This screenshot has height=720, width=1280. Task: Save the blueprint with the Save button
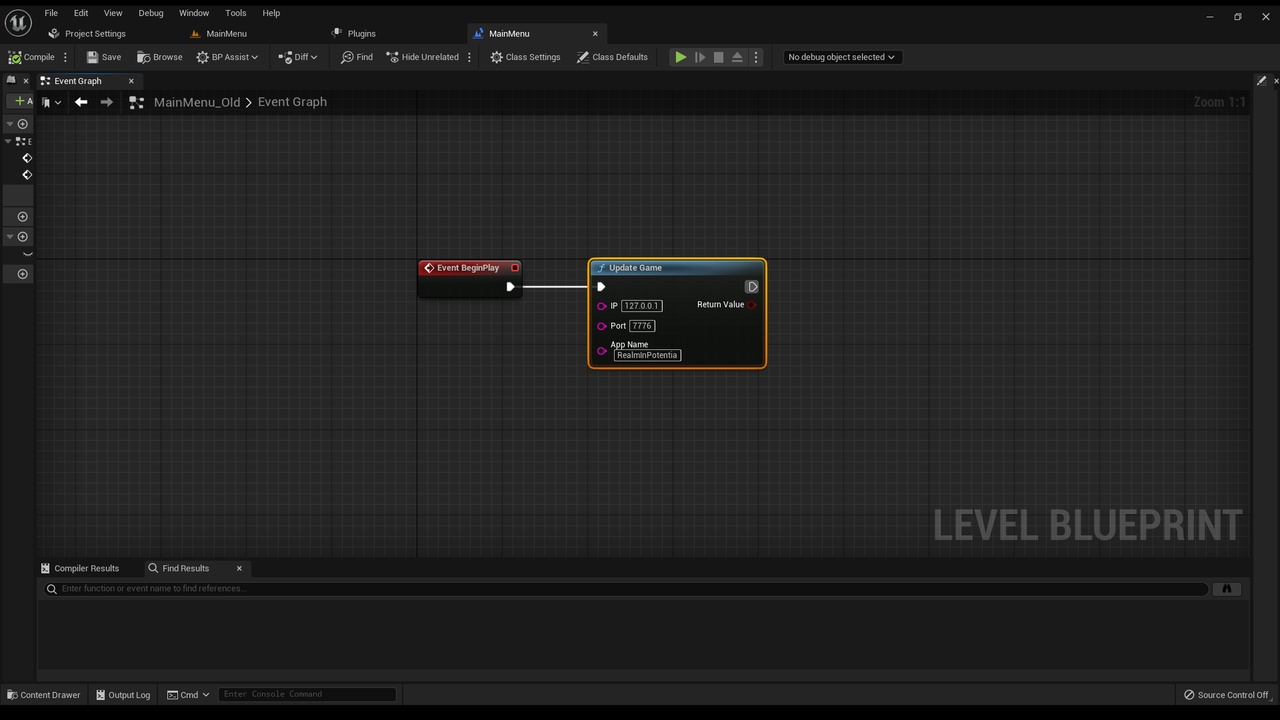coord(104,57)
